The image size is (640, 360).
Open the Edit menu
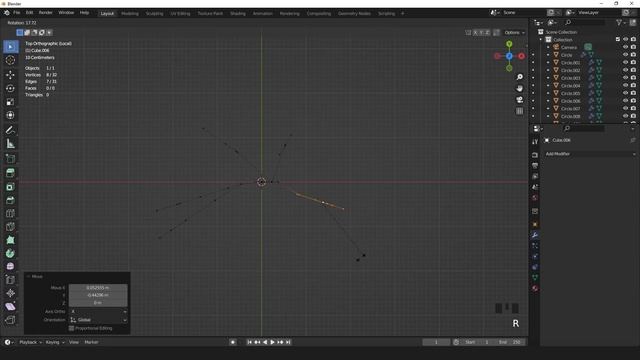pyautogui.click(x=29, y=13)
